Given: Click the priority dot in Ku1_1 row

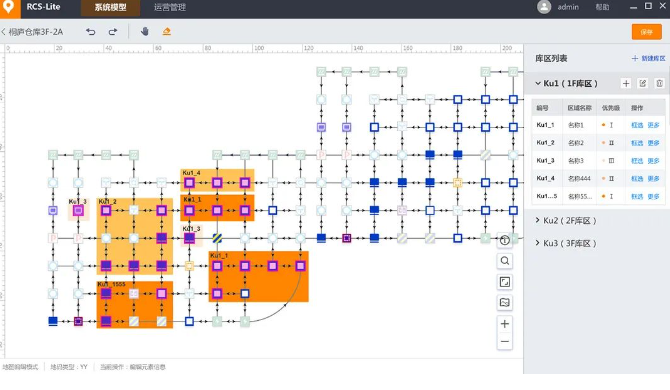Looking at the screenshot, I should tap(603, 125).
